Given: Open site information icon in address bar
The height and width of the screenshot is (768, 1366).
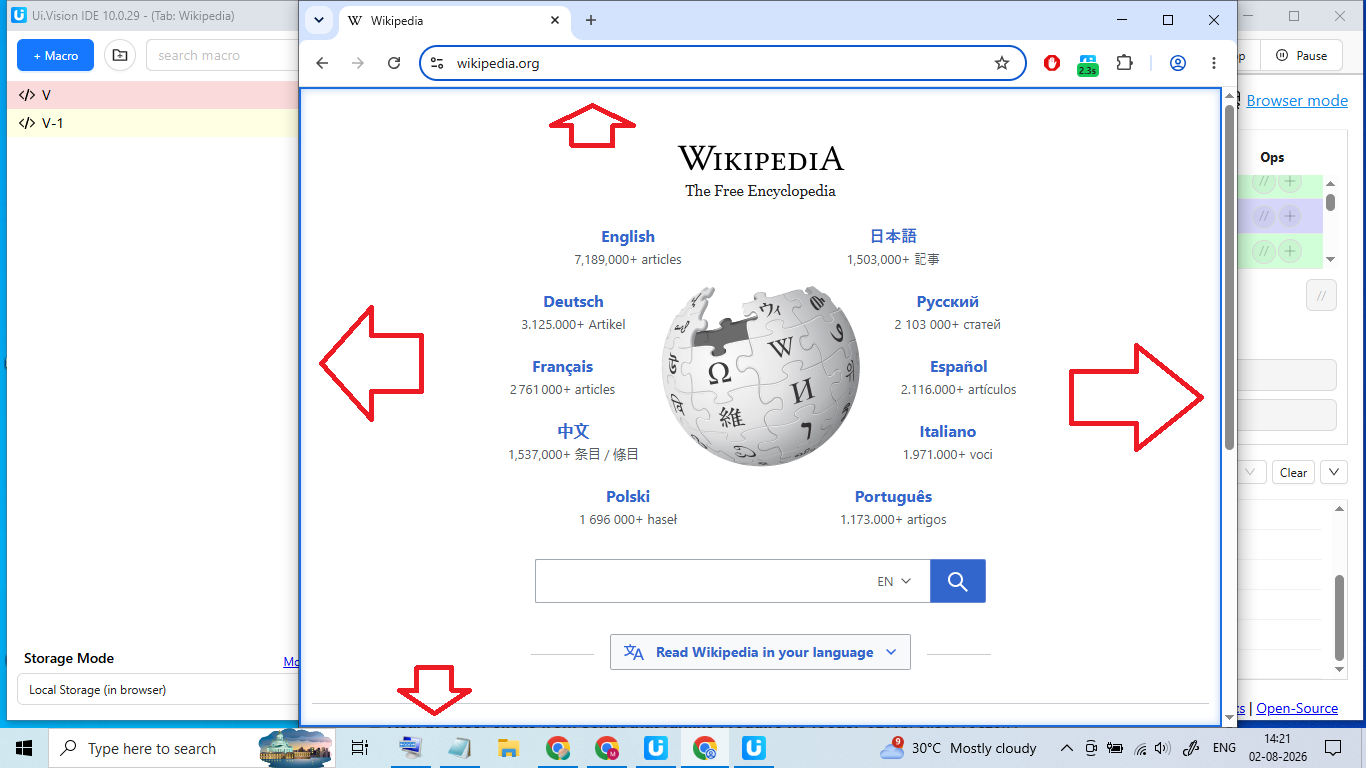Looking at the screenshot, I should pyautogui.click(x=436, y=63).
